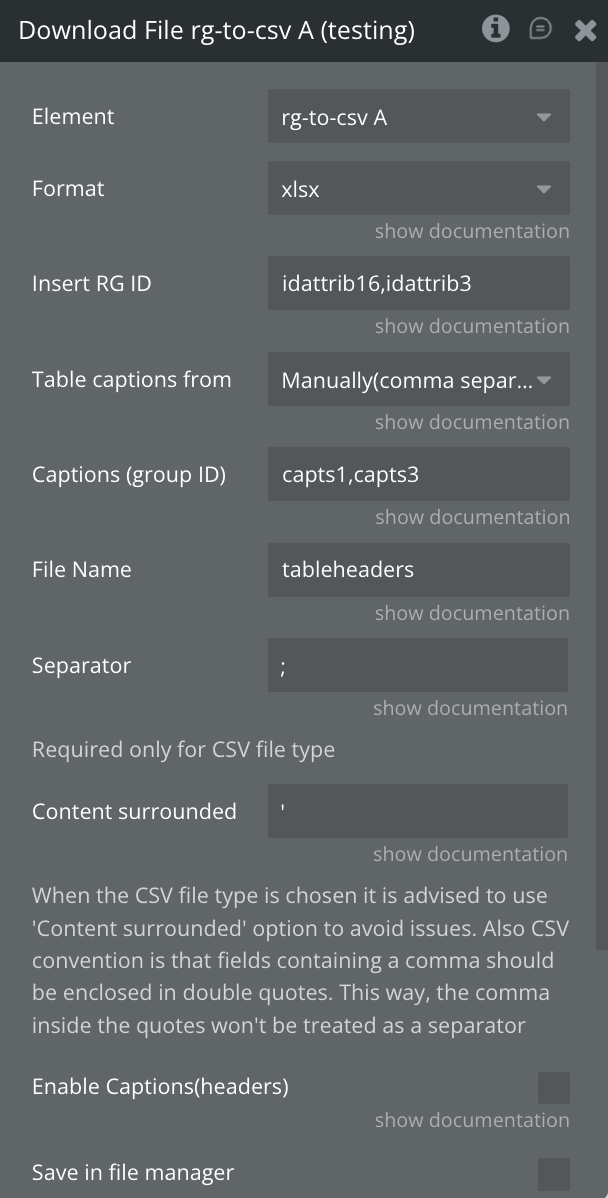
Task: Show documentation for the Separator field
Action: [470, 708]
